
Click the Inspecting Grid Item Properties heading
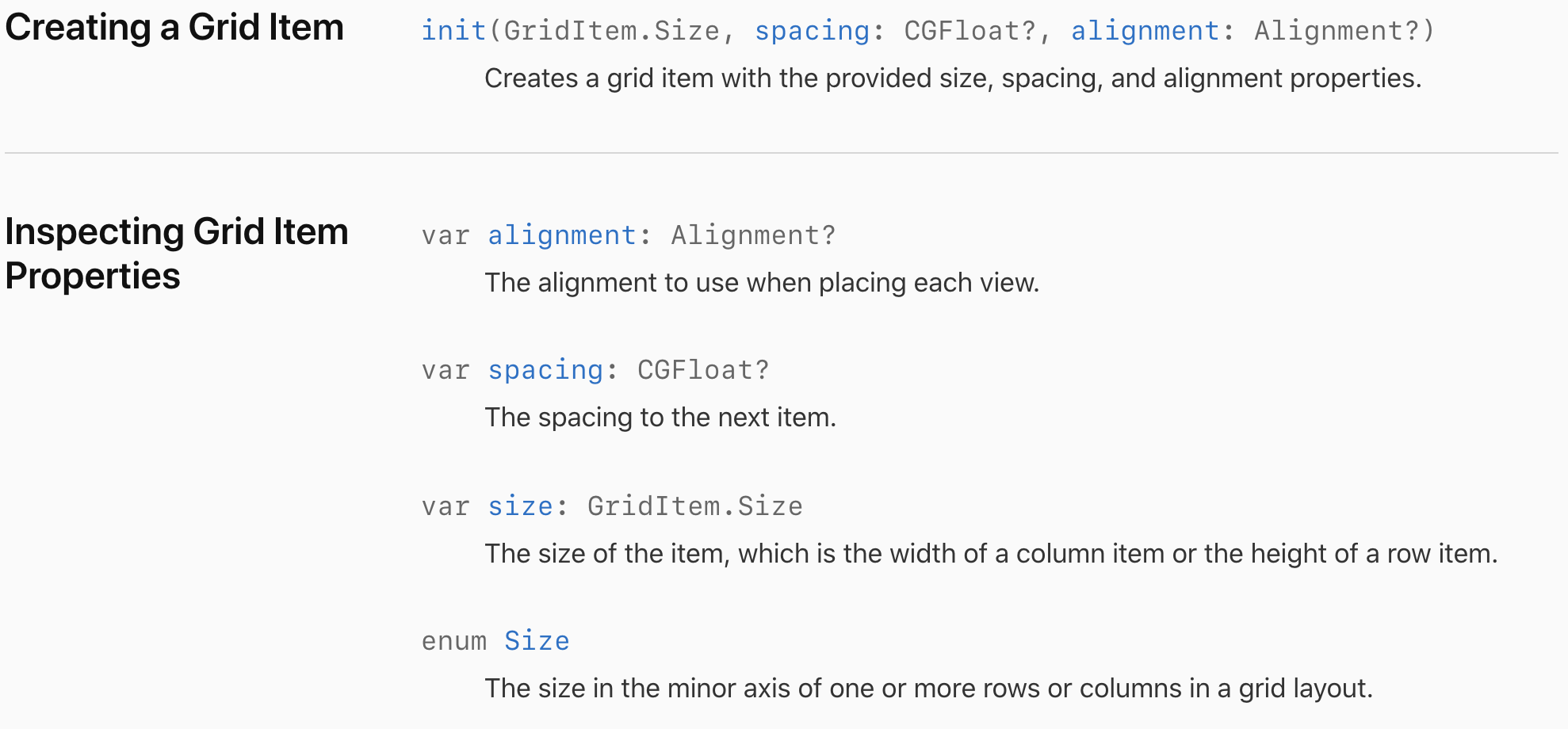[177, 254]
